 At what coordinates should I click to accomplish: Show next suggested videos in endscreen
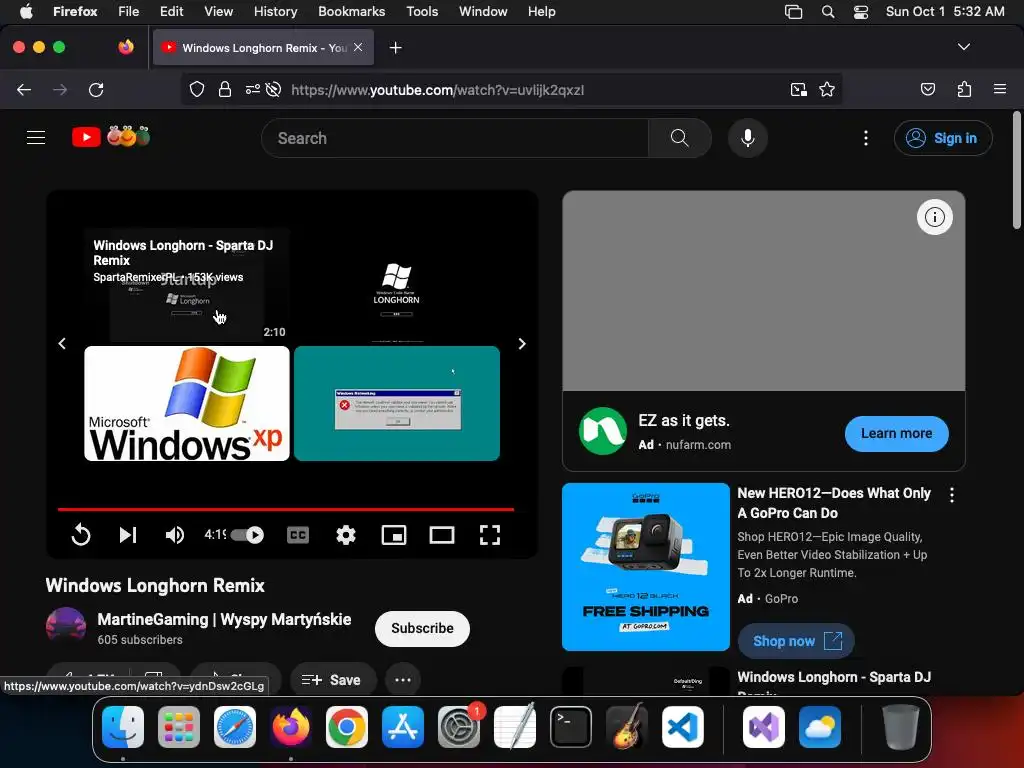(522, 344)
